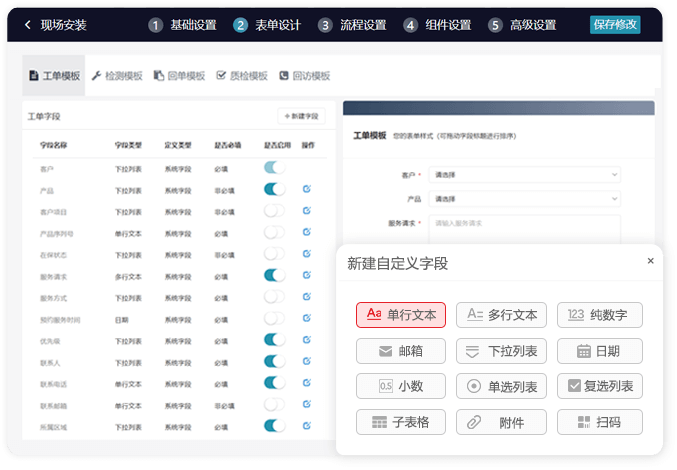Enable the 服务方式 field switch

click(x=275, y=297)
